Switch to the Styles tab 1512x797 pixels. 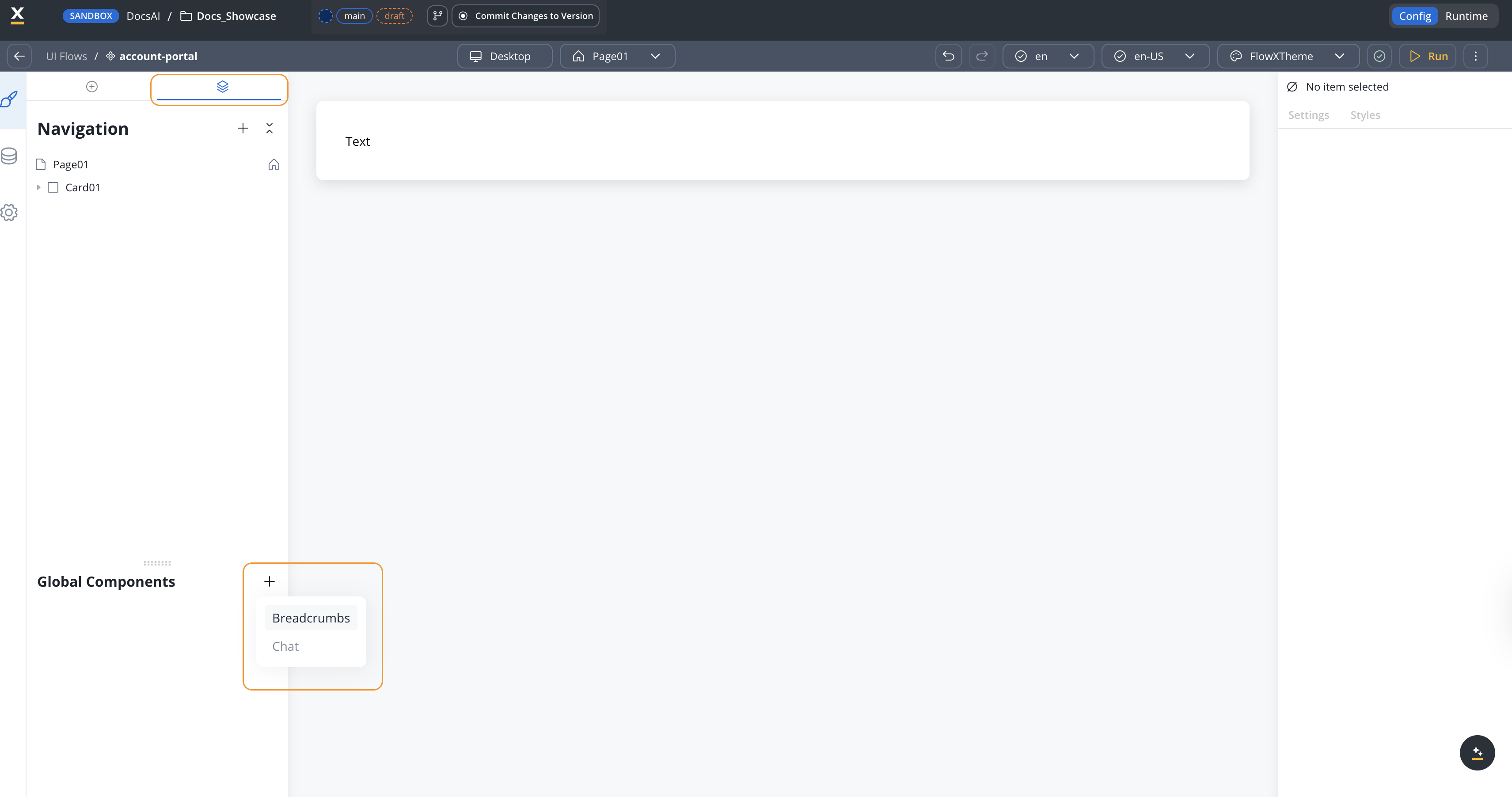[1365, 115]
